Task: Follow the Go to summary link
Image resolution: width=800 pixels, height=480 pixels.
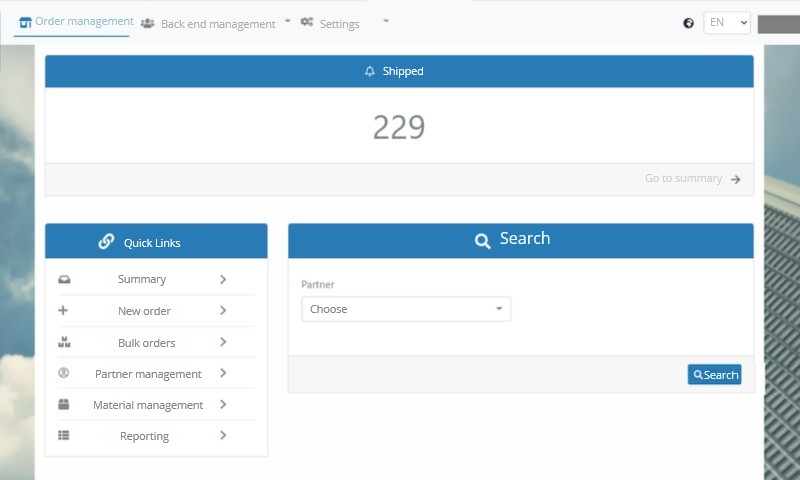Action: 683,178
